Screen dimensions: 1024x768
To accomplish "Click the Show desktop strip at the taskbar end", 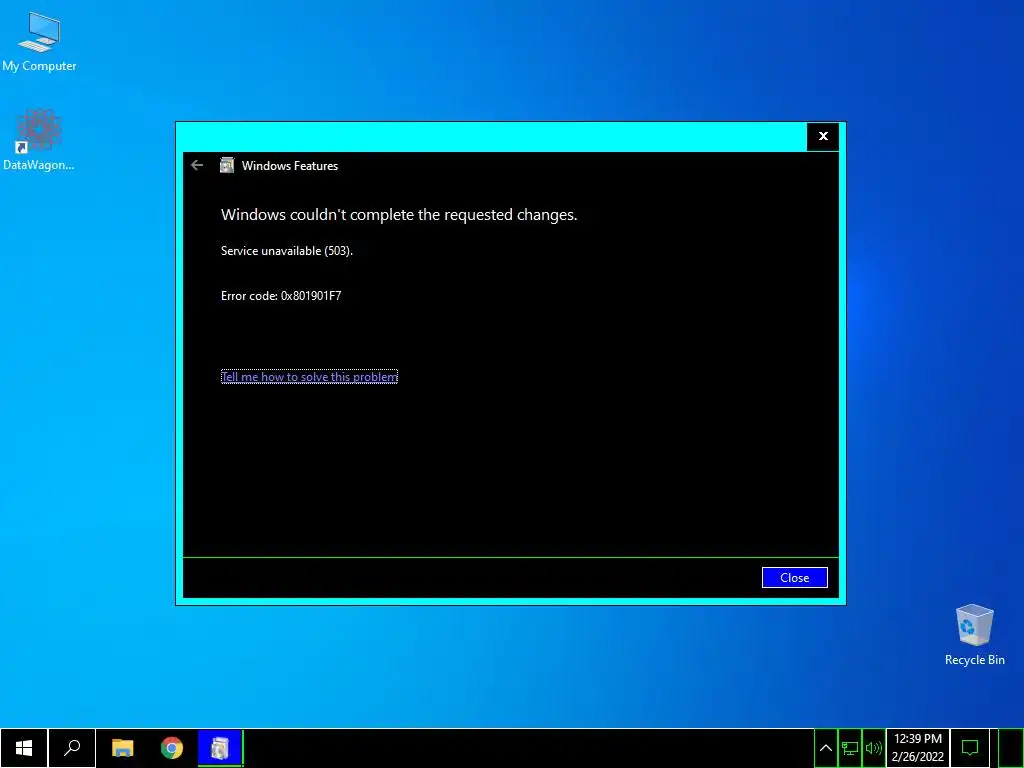I will click(x=1011, y=748).
